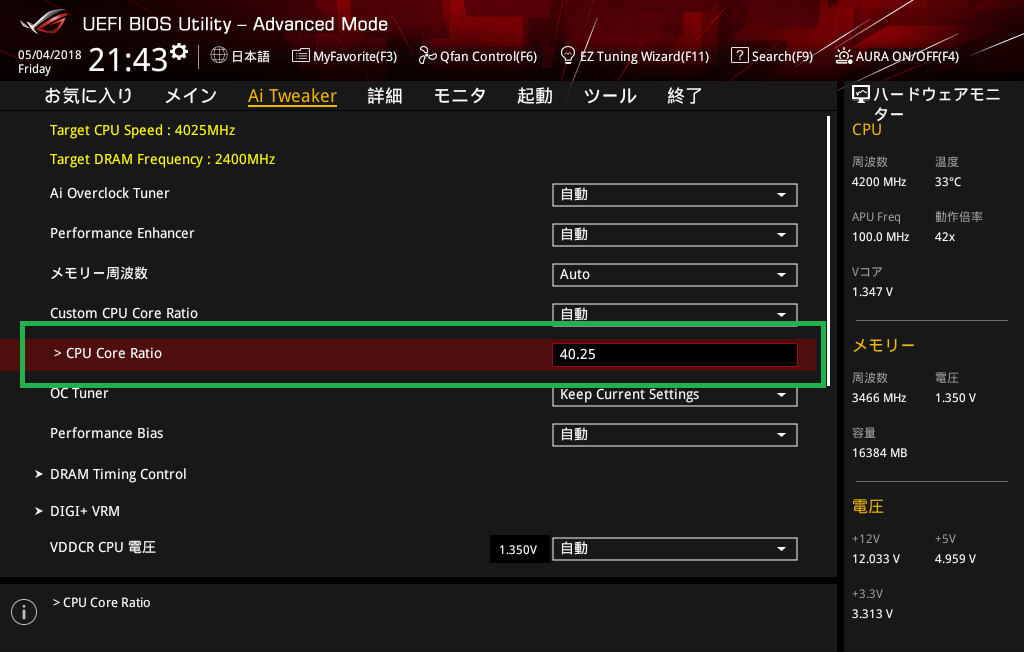
Task: Click the MyFavorite(F3) label
Action: coord(355,56)
